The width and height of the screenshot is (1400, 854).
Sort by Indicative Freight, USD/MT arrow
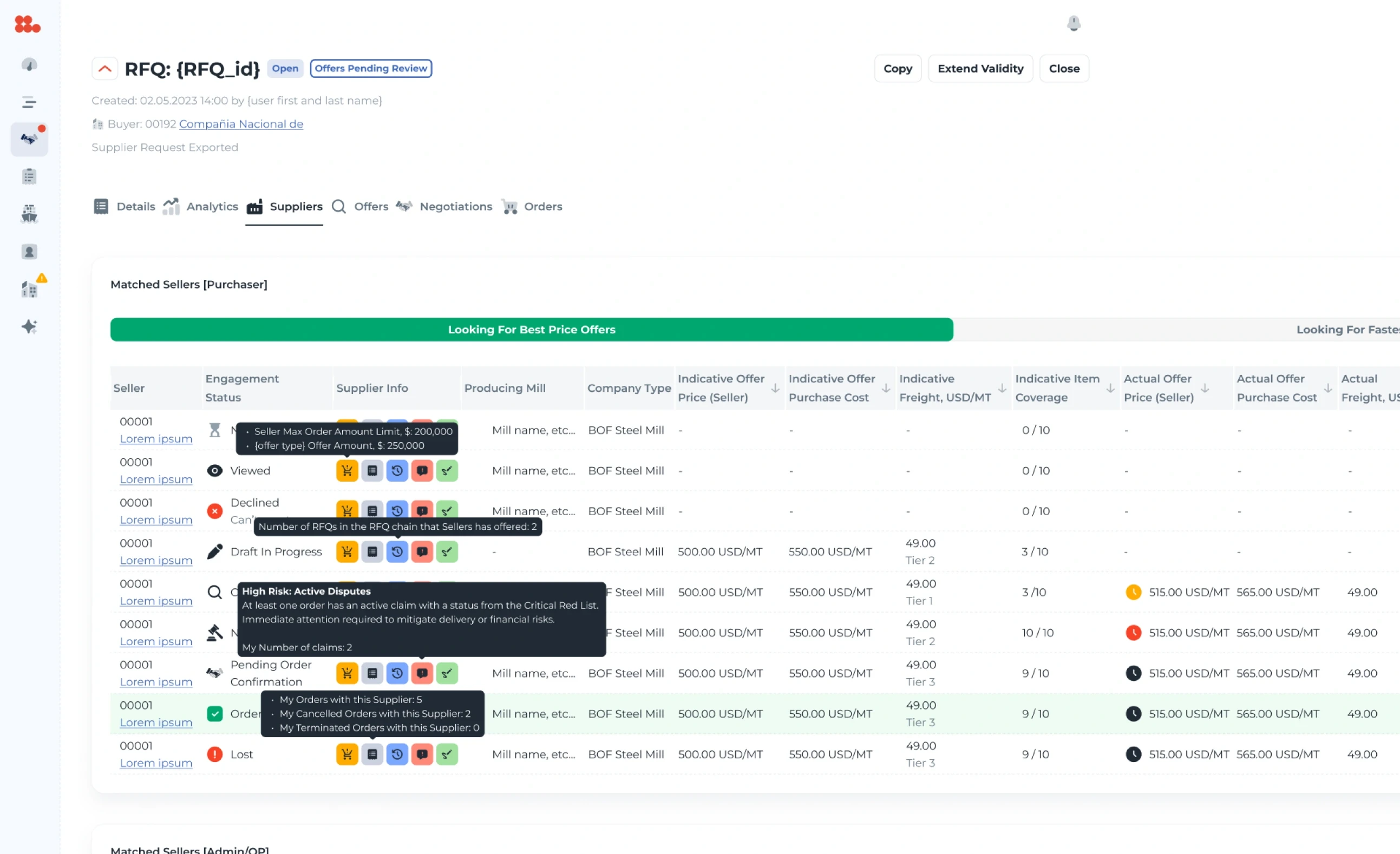pyautogui.click(x=1002, y=389)
